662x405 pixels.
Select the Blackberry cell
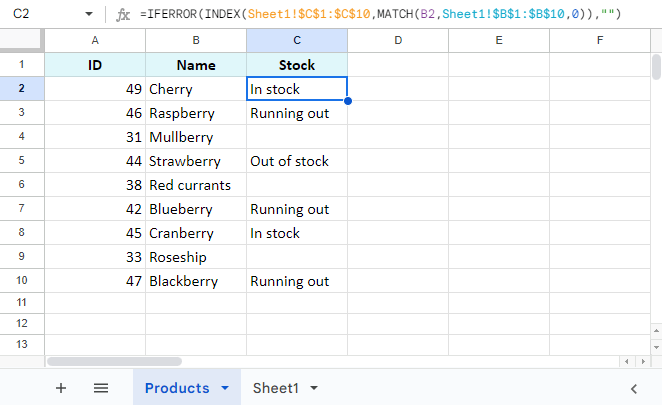click(196, 281)
